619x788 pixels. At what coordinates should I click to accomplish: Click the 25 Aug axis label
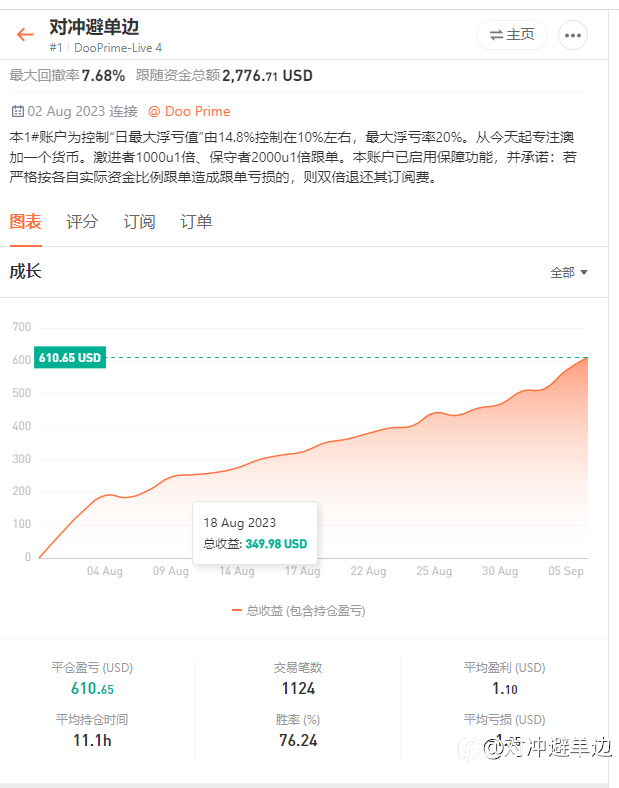click(434, 571)
